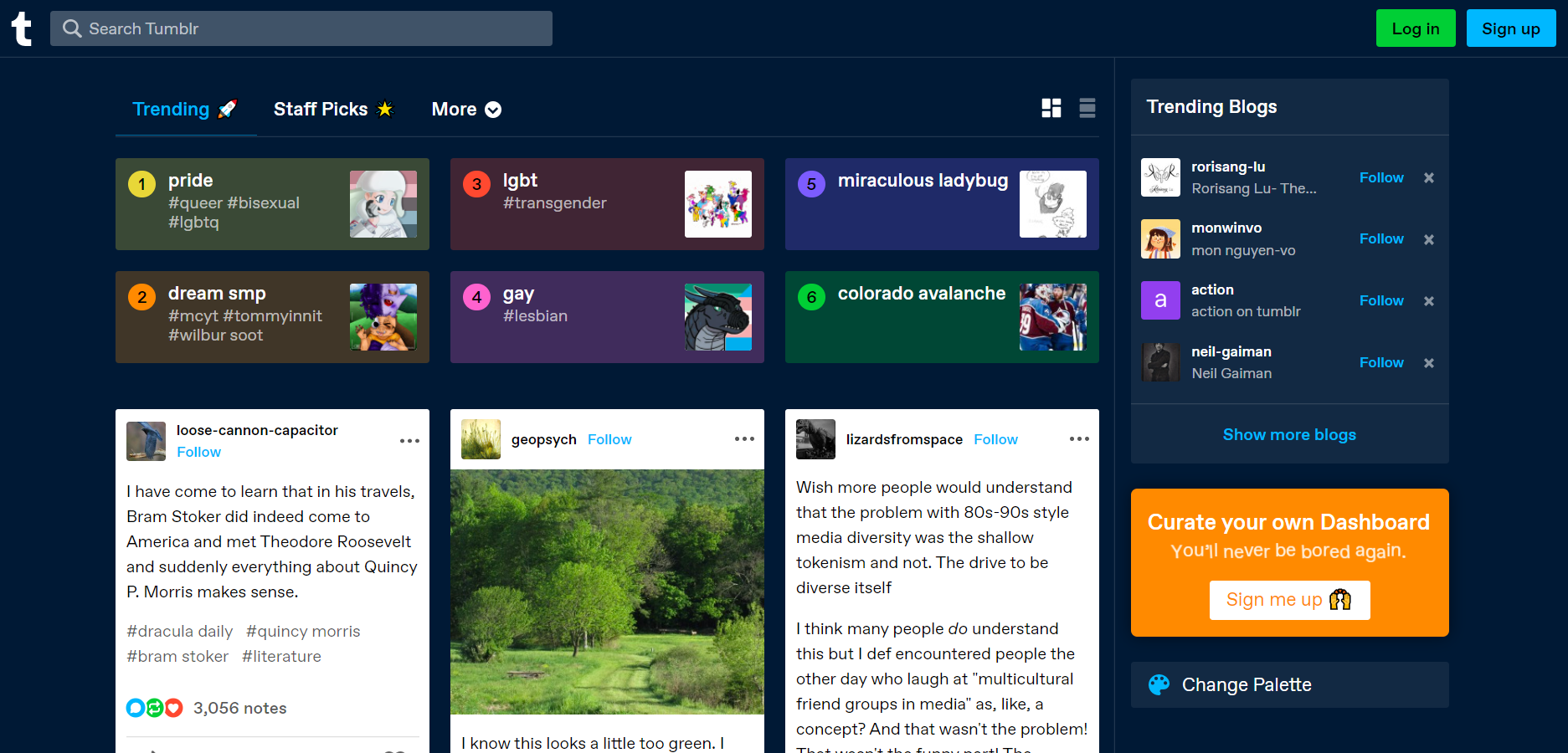
Task: Open the gay trending tag
Action: [x=607, y=317]
